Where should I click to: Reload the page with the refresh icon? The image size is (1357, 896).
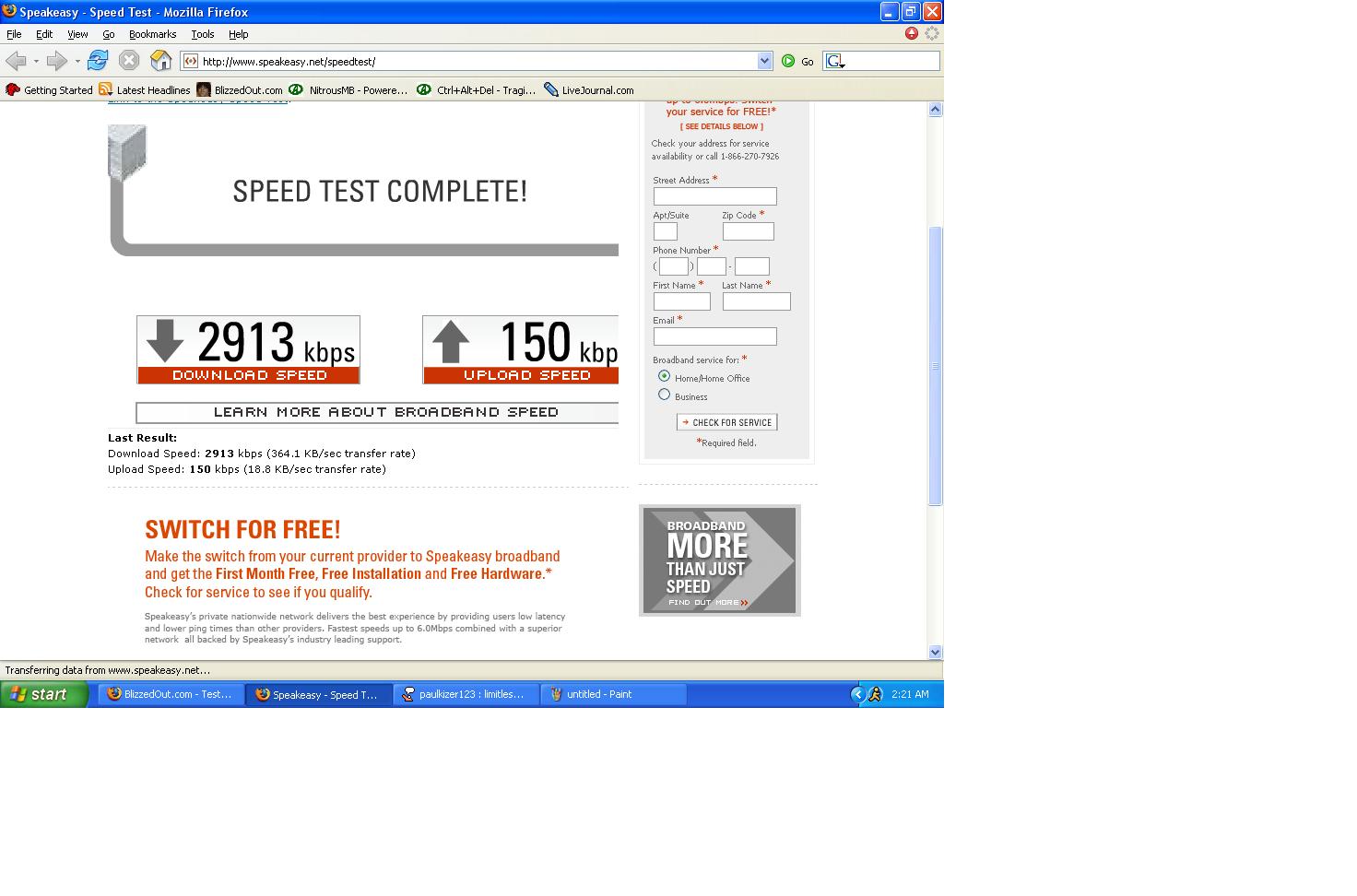(x=98, y=61)
